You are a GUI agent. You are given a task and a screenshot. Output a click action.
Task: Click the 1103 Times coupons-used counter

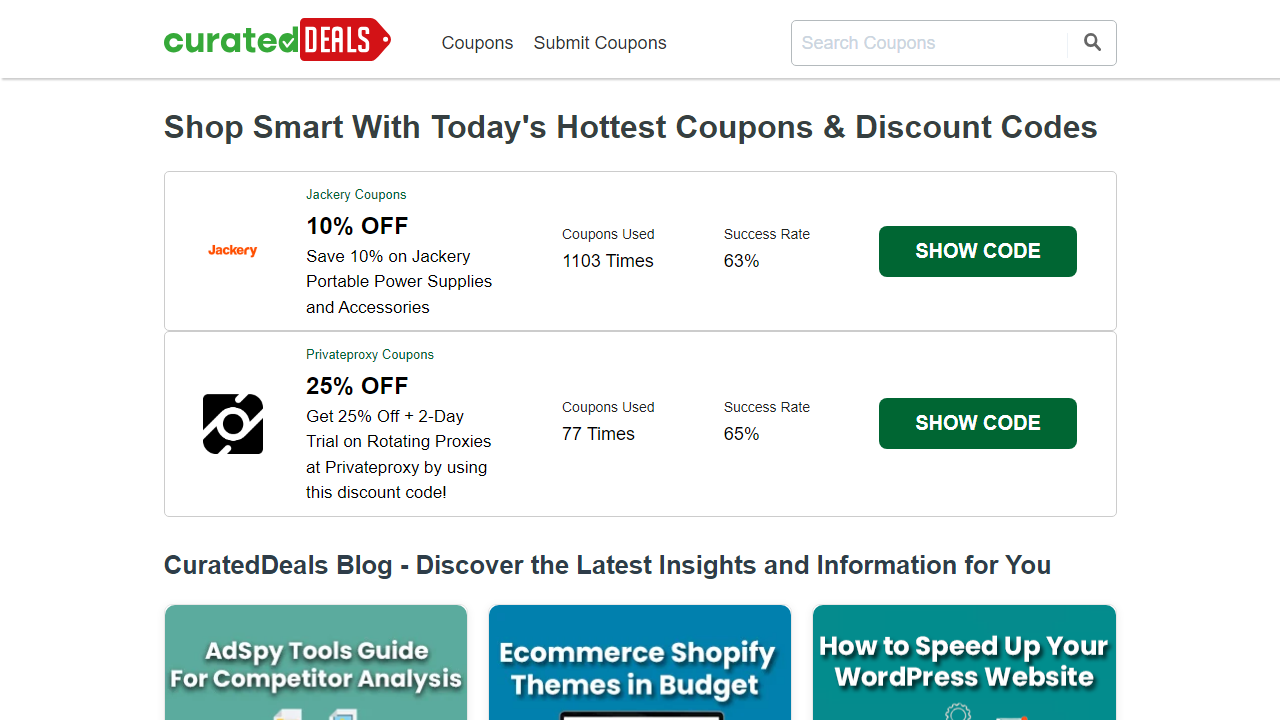pos(607,261)
